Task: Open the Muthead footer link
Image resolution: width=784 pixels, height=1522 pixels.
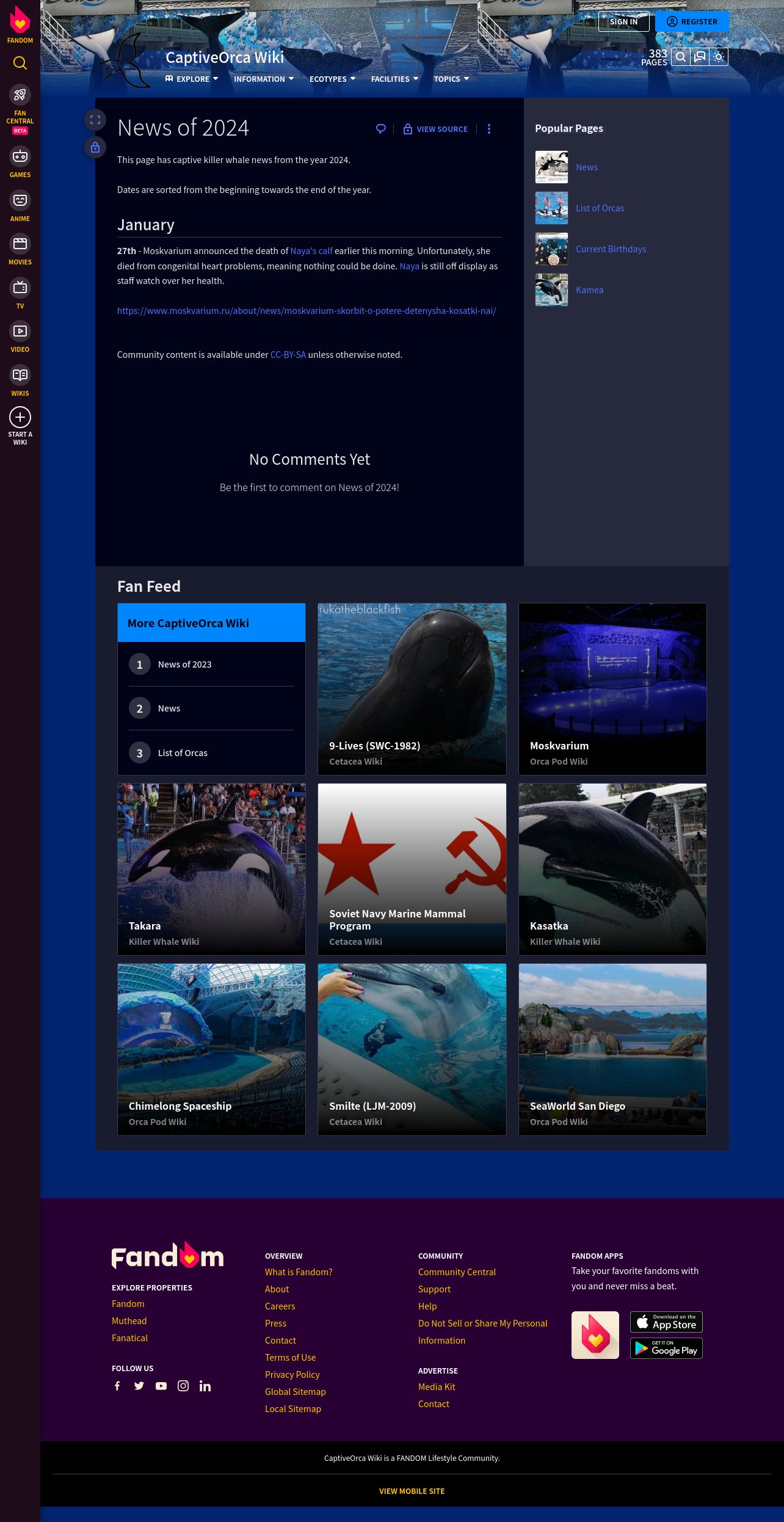Action: [129, 1321]
